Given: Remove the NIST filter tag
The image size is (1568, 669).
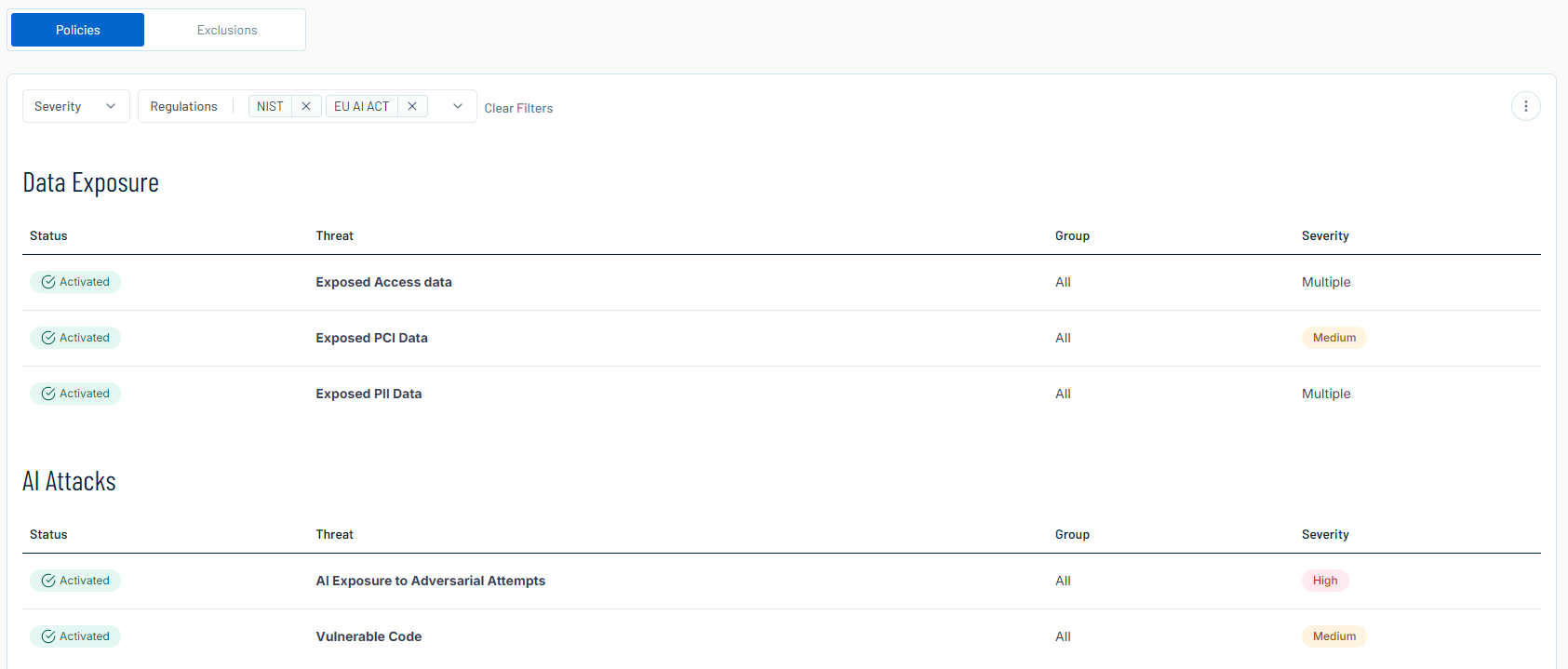Looking at the screenshot, I should pyautogui.click(x=306, y=106).
